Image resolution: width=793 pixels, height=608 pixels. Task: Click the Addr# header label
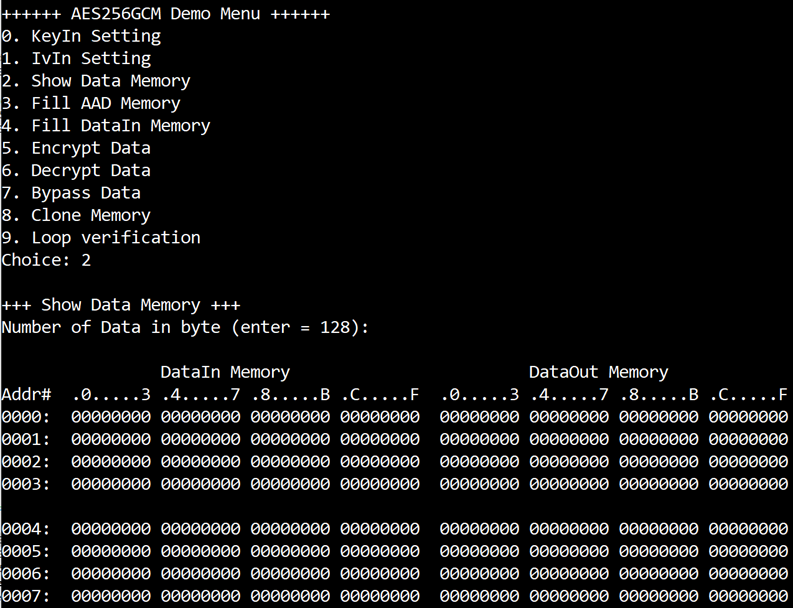tap(26, 395)
